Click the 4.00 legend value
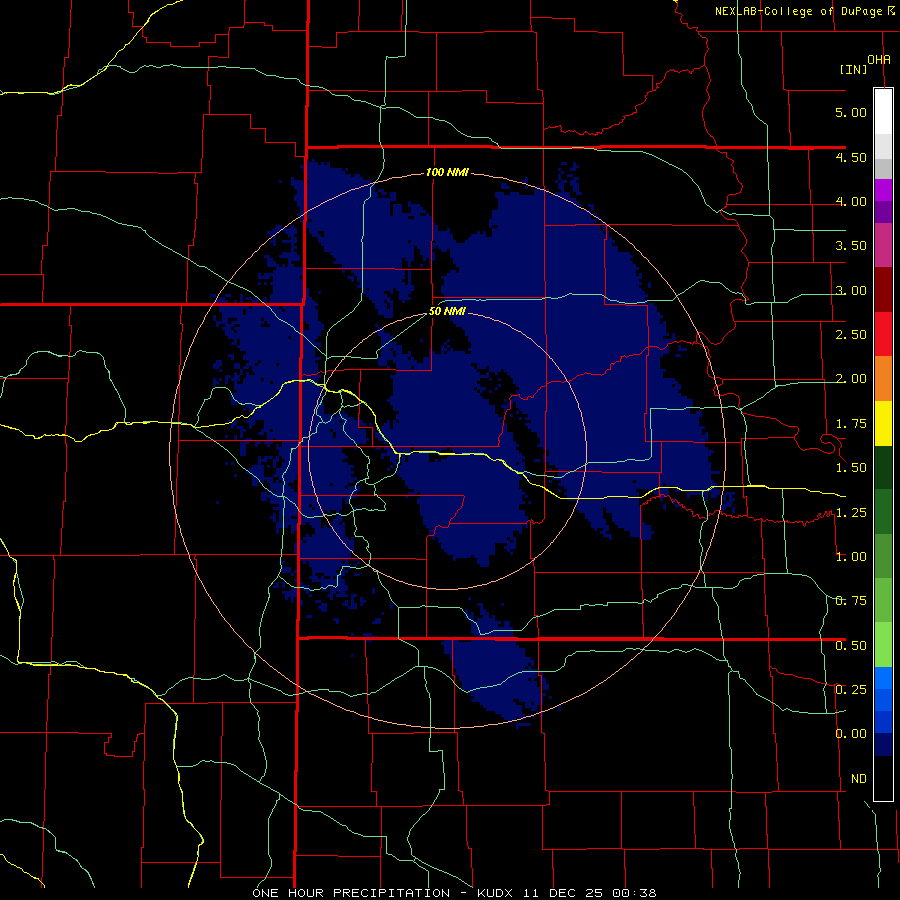900x900 pixels. tap(851, 201)
